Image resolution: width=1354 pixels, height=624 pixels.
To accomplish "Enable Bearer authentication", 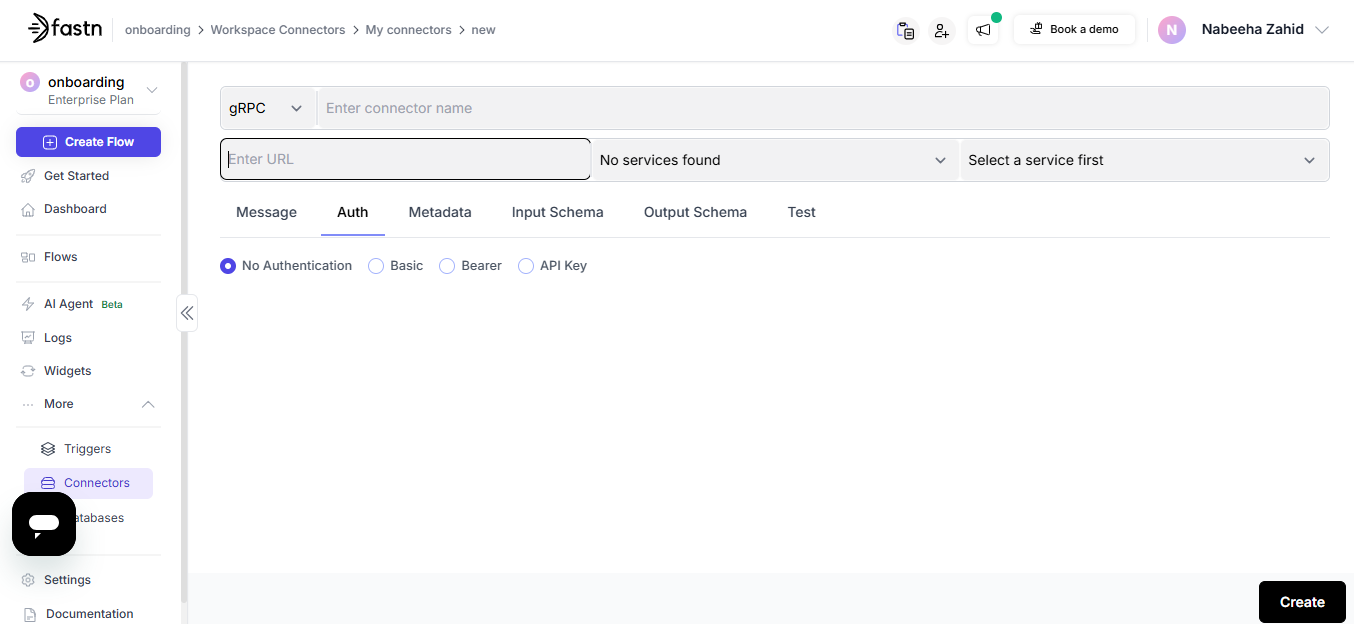I will 447,265.
